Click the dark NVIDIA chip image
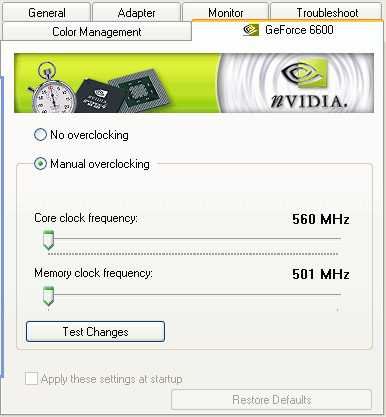Screen dimensions: 386x417 [99, 95]
